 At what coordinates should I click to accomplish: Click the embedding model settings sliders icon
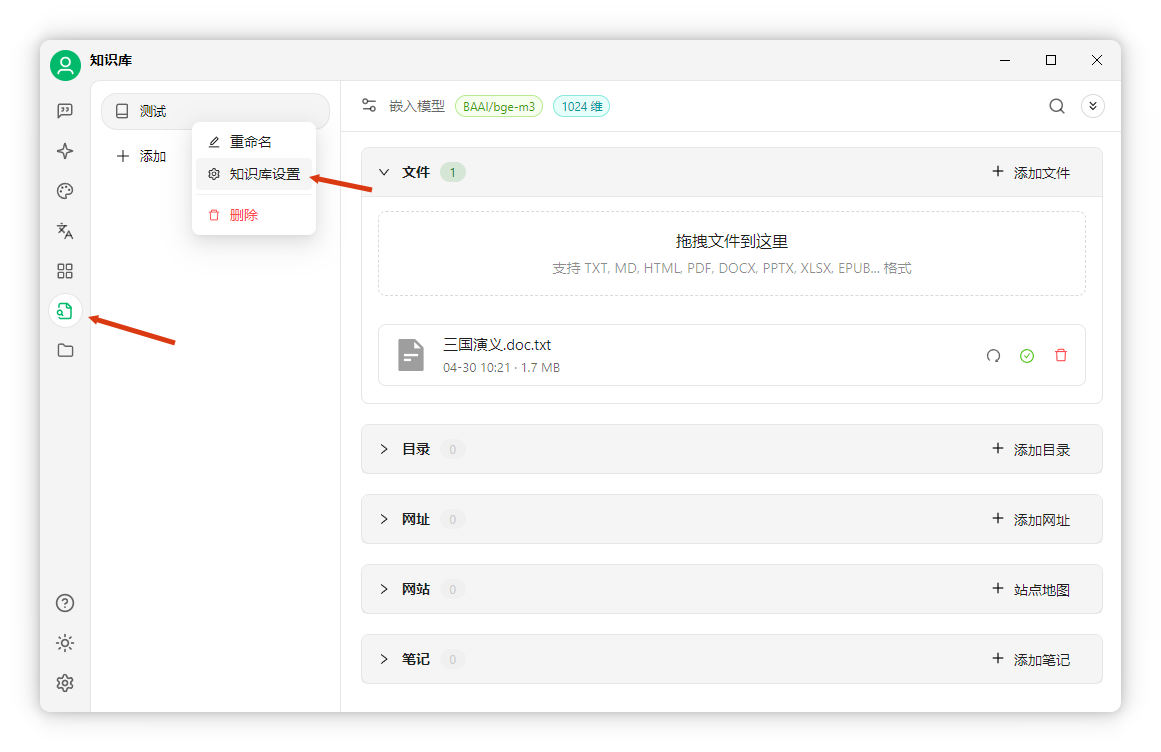(369, 106)
